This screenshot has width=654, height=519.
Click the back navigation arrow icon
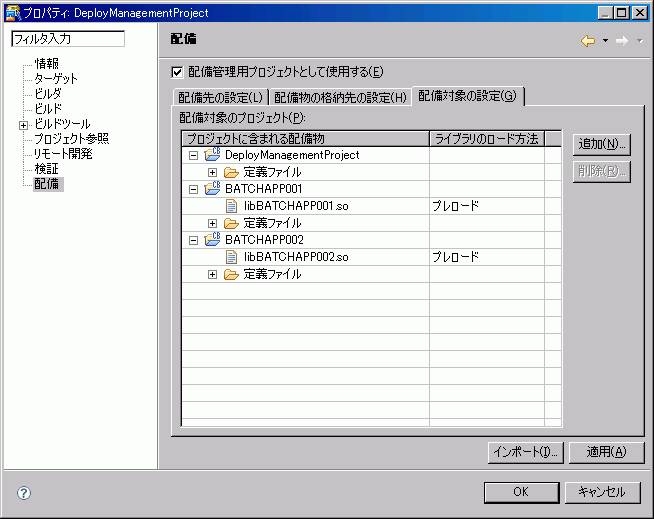click(588, 40)
